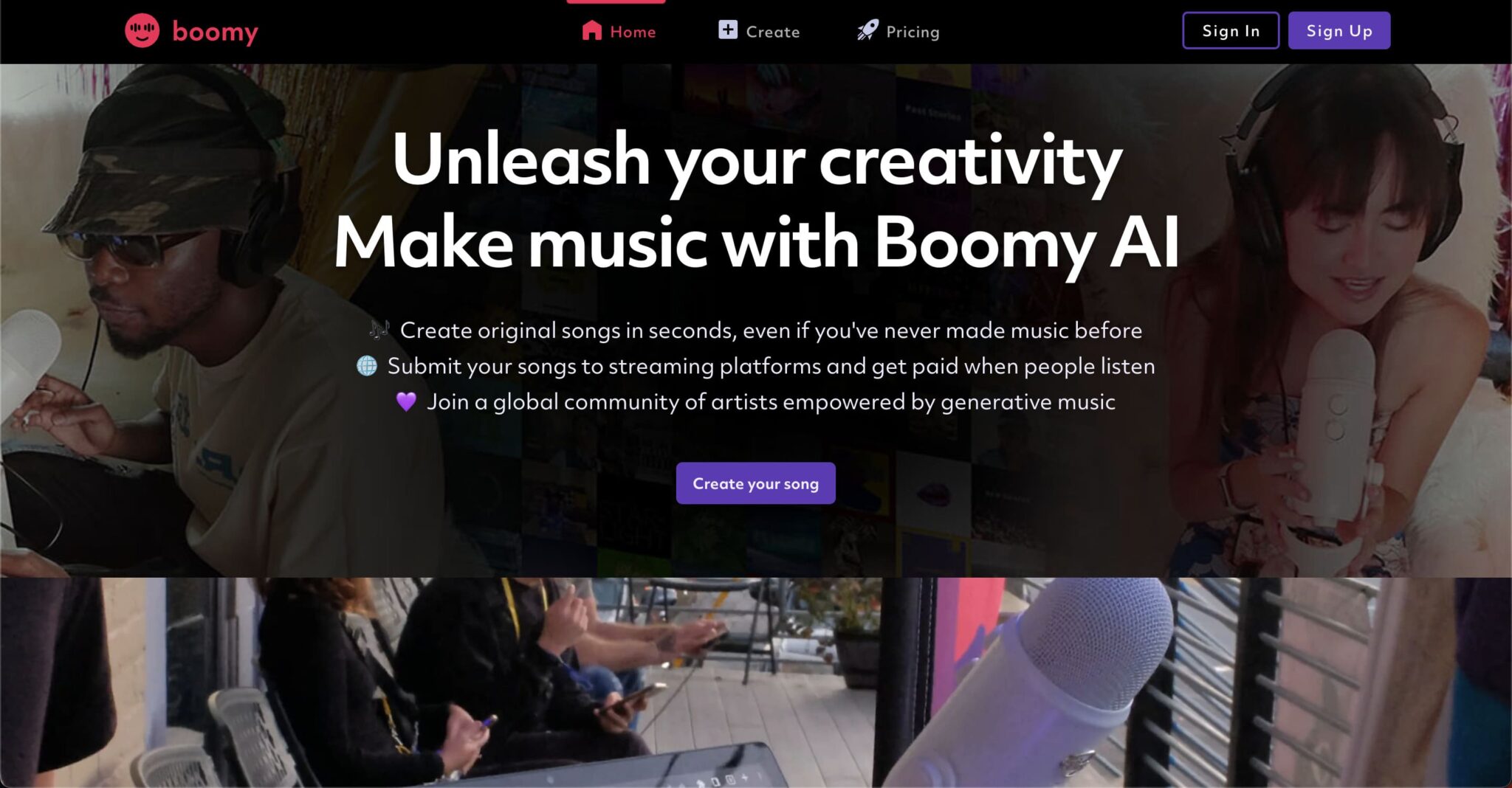Click the Unleash your creativity headline
Viewport: 1512px width, 788px height.
pyautogui.click(x=757, y=160)
